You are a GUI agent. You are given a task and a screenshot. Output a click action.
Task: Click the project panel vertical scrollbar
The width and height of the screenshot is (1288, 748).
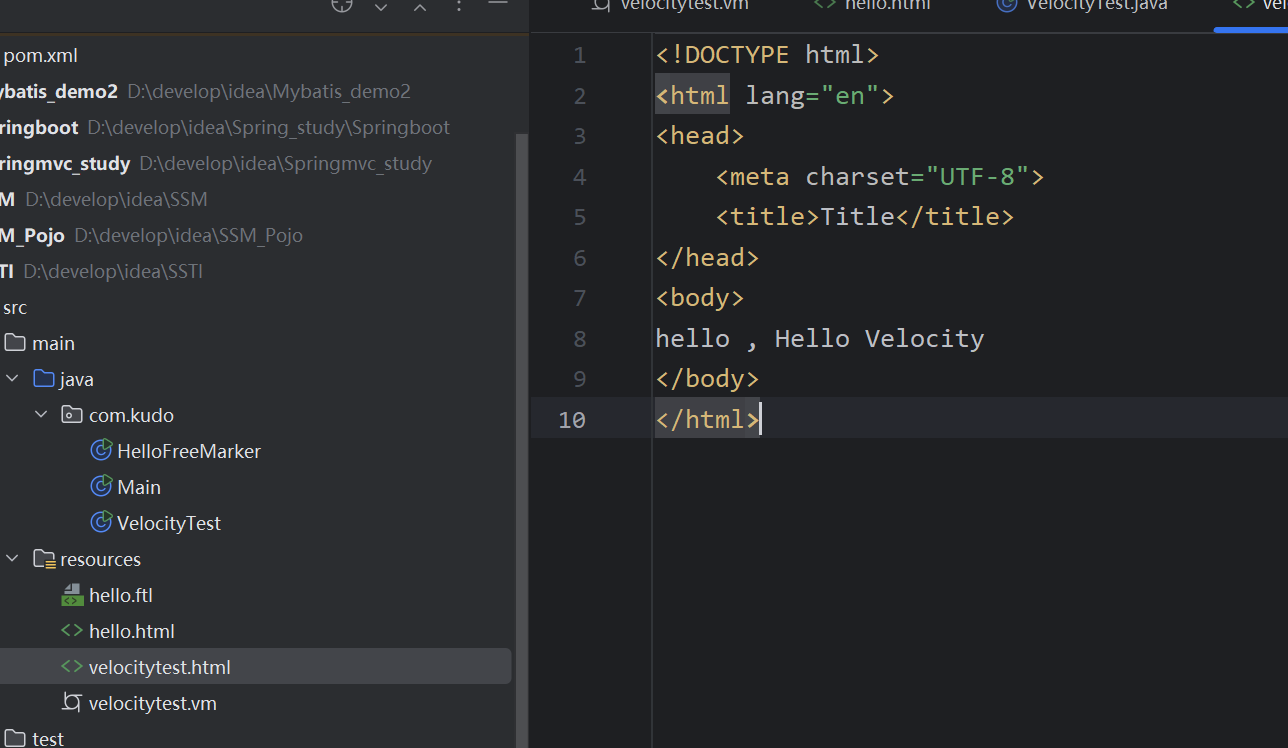click(521, 440)
